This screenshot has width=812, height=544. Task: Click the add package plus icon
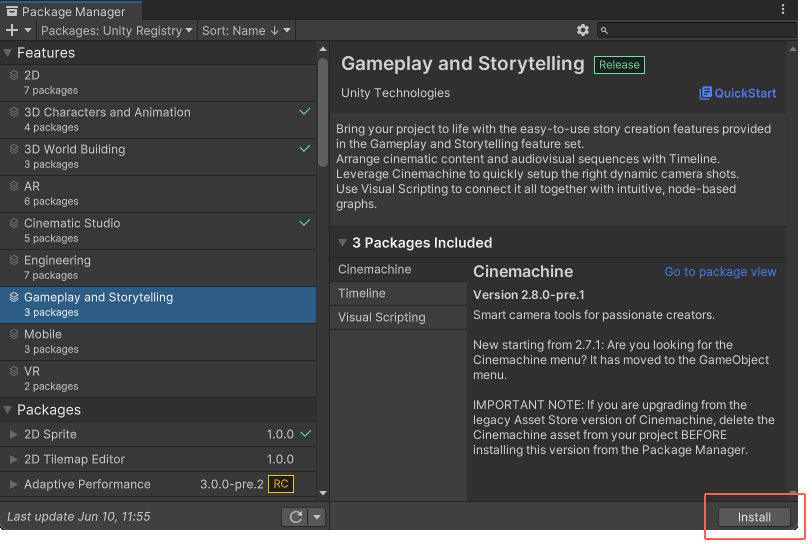point(12,31)
